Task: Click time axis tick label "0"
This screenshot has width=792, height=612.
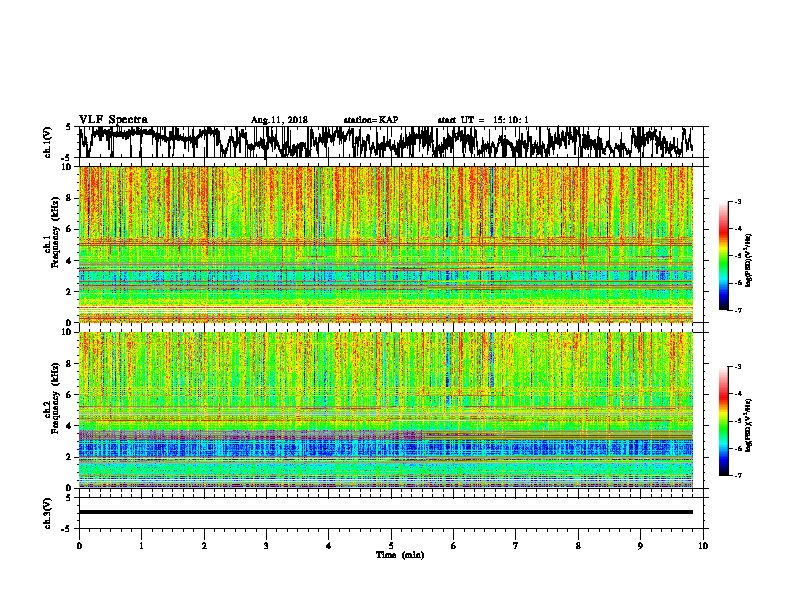Action: pyautogui.click(x=79, y=546)
